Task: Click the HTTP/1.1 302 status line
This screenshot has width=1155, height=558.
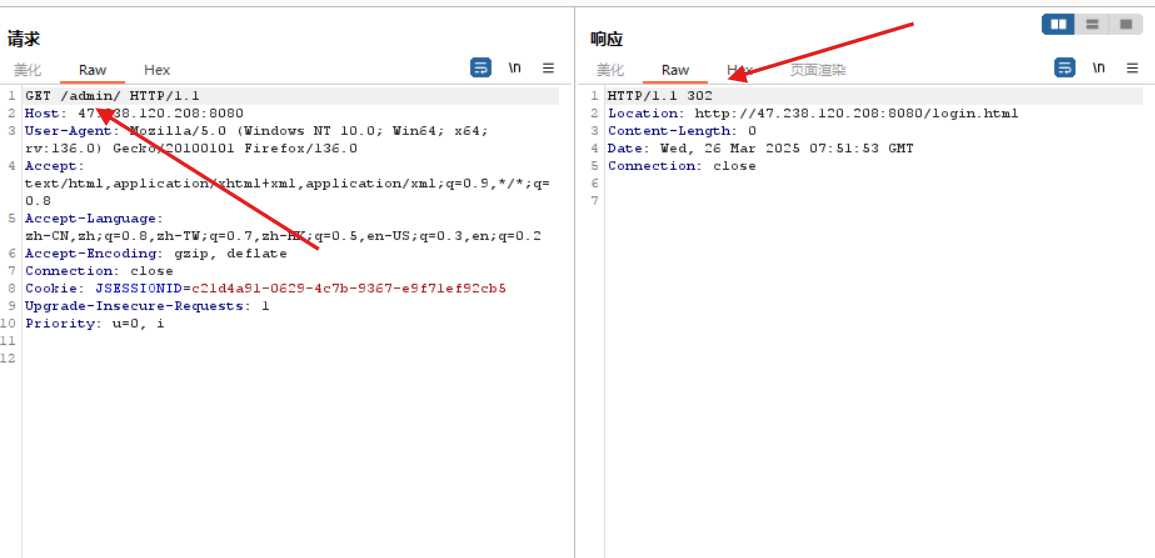Action: [660, 96]
